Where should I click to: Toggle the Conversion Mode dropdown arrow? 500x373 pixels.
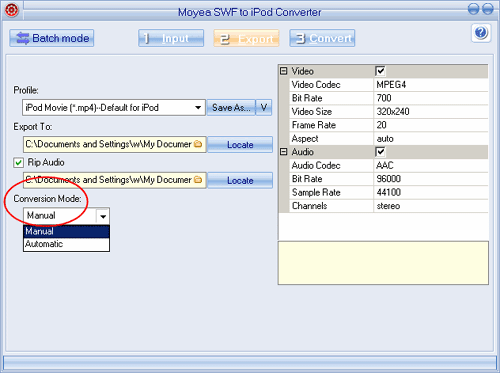pos(103,216)
